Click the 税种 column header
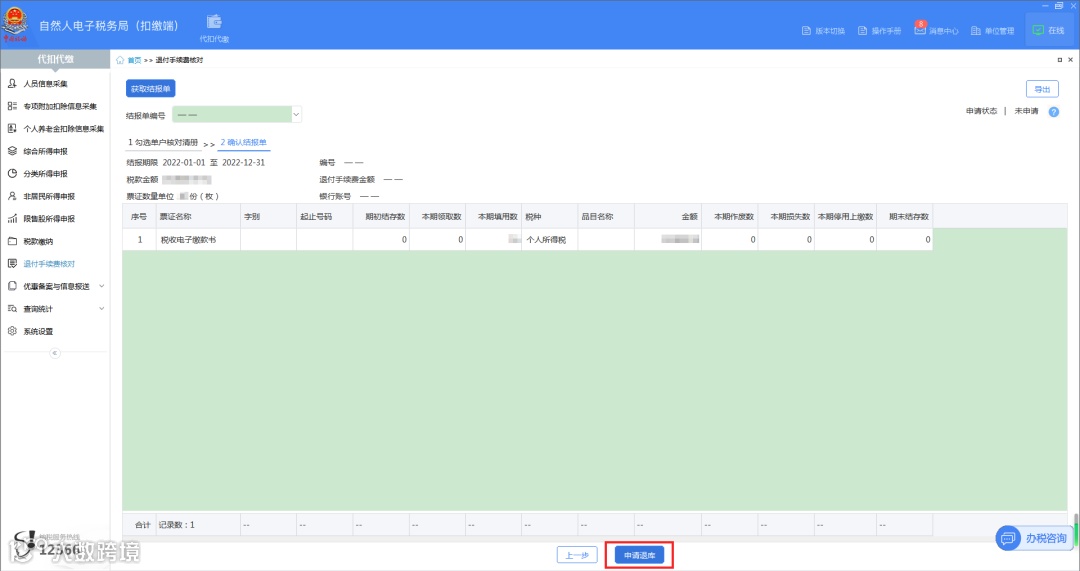The height and width of the screenshot is (571, 1080). [x=550, y=216]
